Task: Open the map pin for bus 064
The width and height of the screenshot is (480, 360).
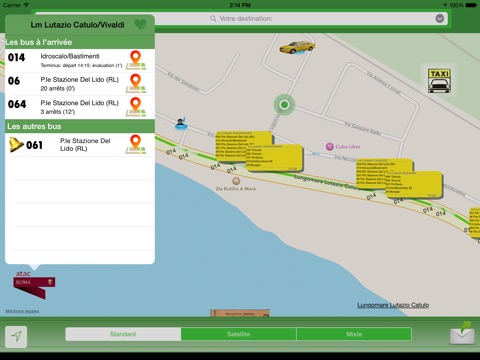Action: pos(136,107)
